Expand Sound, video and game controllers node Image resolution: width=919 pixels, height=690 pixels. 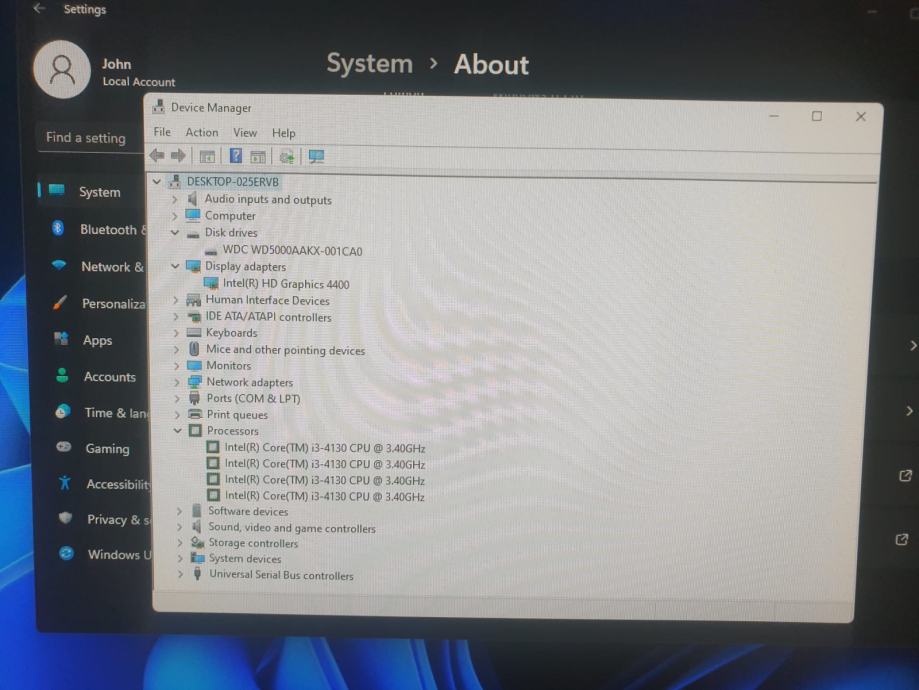(x=179, y=527)
